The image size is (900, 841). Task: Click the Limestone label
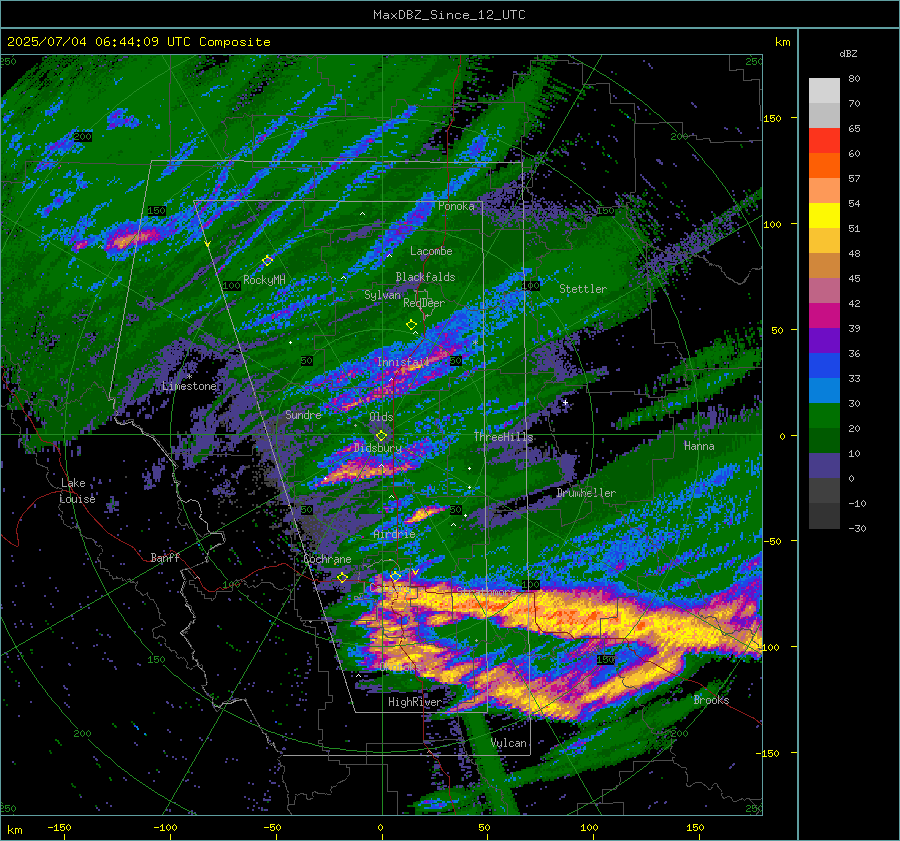click(x=189, y=386)
